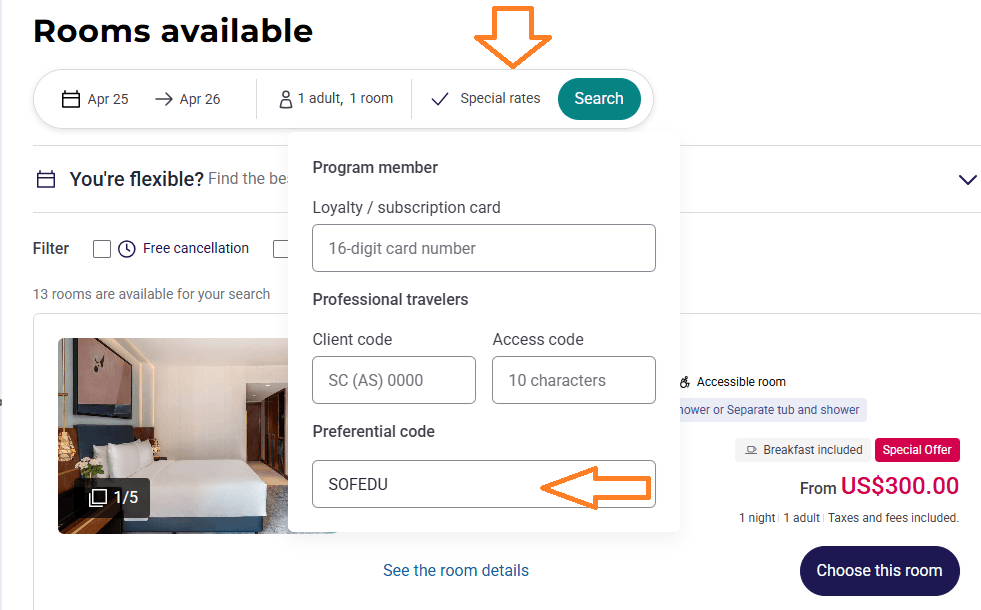Toggle the Special rates dropdown
Viewport: 981px width, 610px height.
pos(499,99)
